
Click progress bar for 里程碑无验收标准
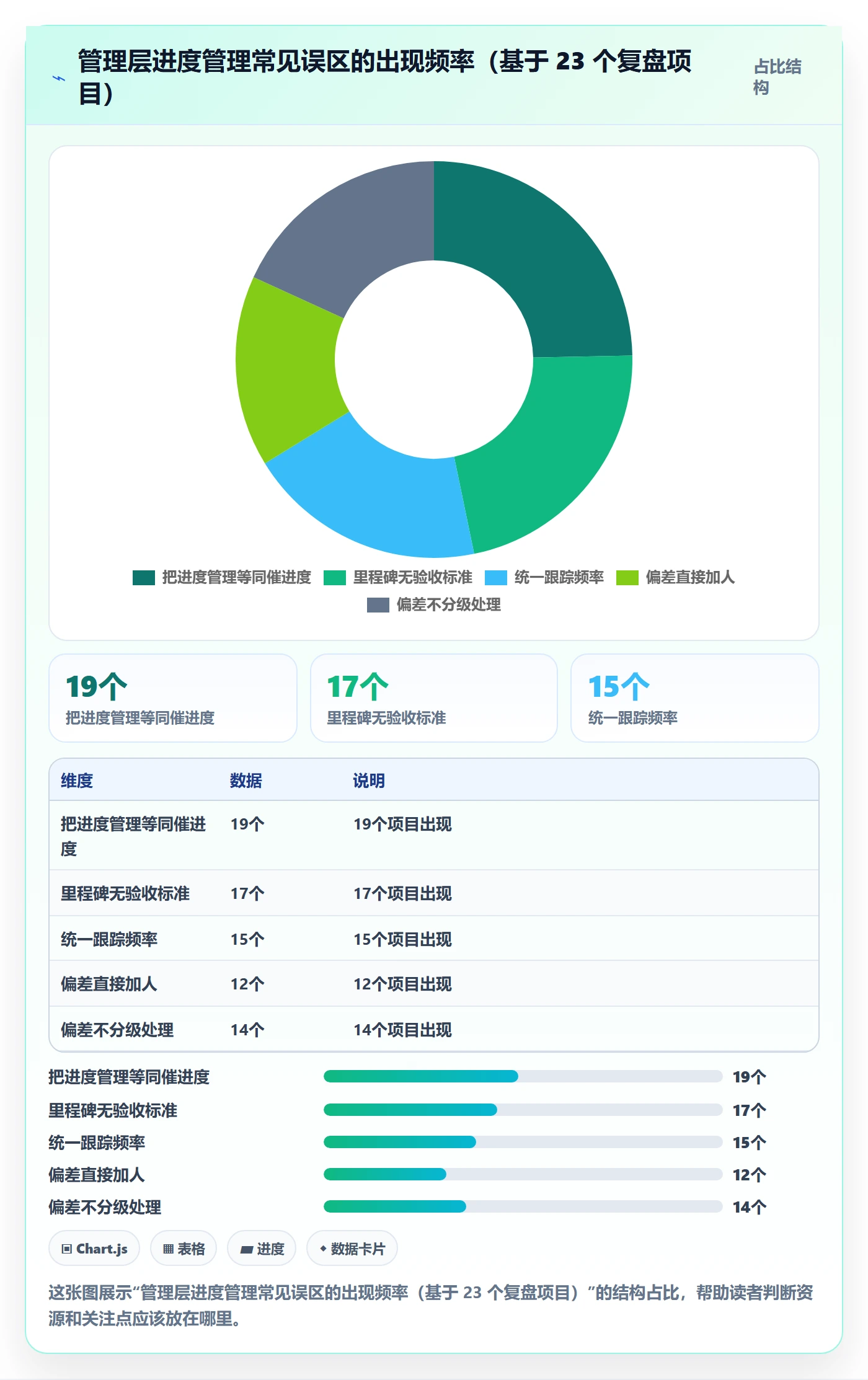coord(523,1110)
